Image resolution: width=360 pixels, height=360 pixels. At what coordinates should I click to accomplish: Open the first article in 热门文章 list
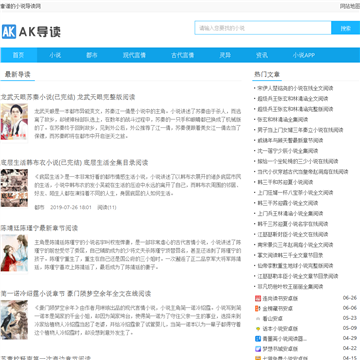pos(295,88)
